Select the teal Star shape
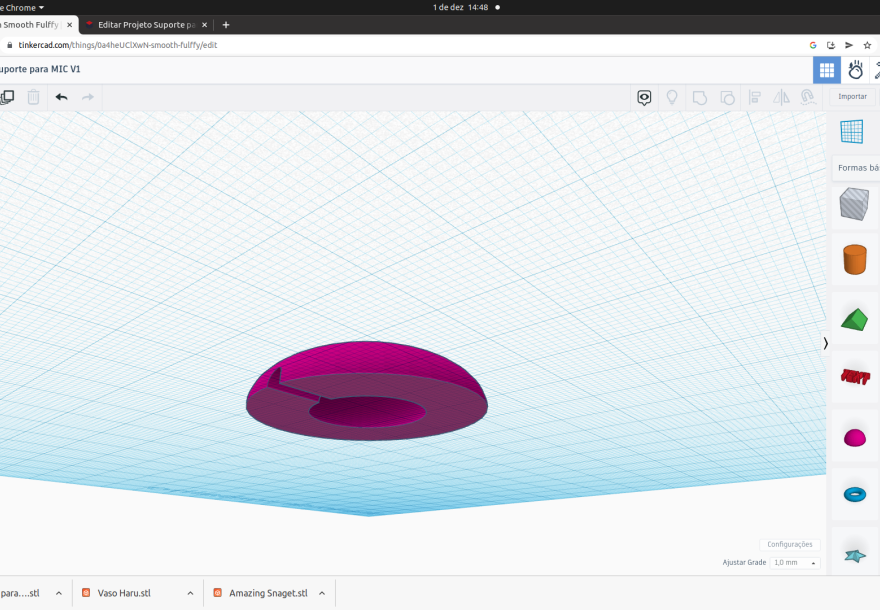Screen dimensions: 880x610 coord(855,556)
